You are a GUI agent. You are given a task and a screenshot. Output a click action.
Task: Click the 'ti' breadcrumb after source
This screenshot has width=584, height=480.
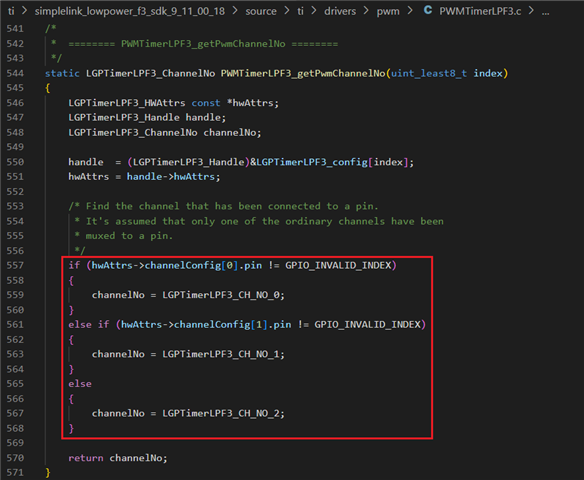point(300,11)
